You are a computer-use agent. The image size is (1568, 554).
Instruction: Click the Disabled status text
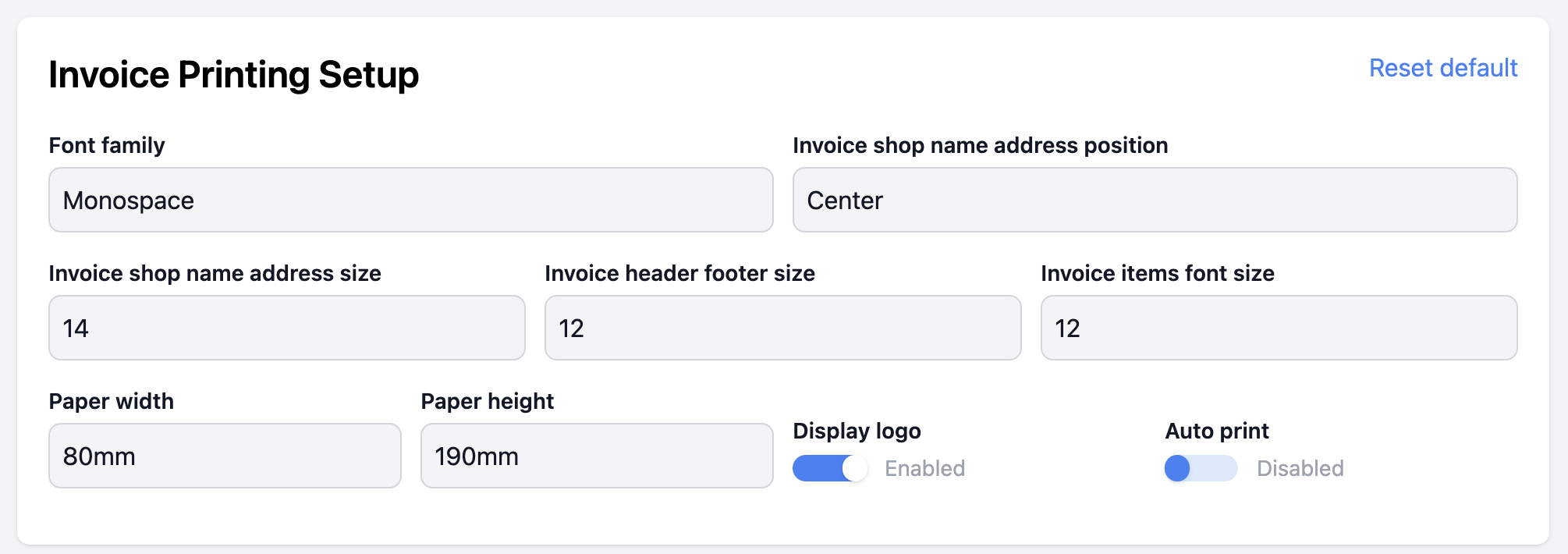point(1300,468)
